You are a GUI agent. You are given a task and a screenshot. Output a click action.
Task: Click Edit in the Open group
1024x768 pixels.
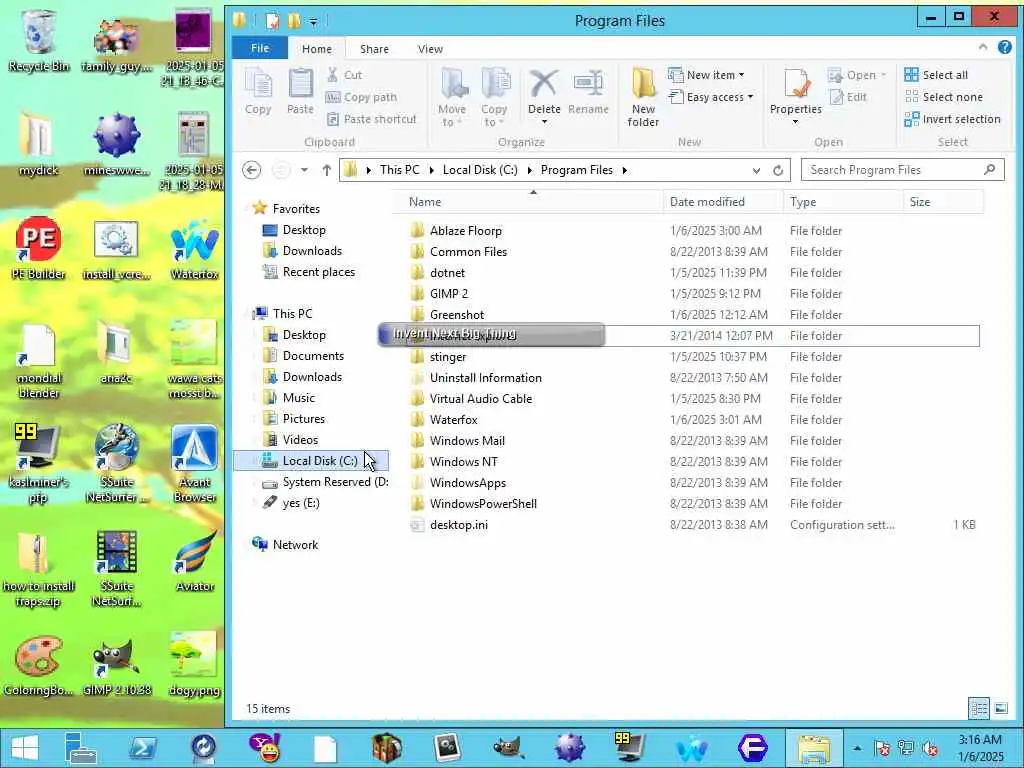coord(848,97)
